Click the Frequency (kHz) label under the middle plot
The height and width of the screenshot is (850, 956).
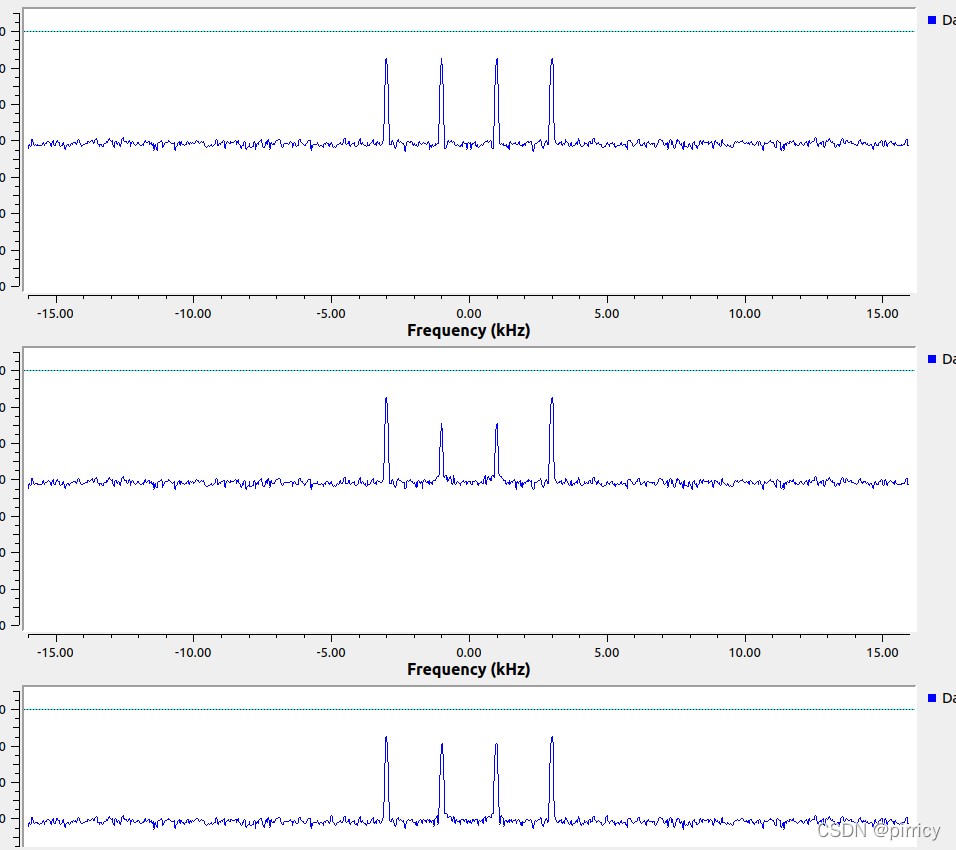point(469,669)
